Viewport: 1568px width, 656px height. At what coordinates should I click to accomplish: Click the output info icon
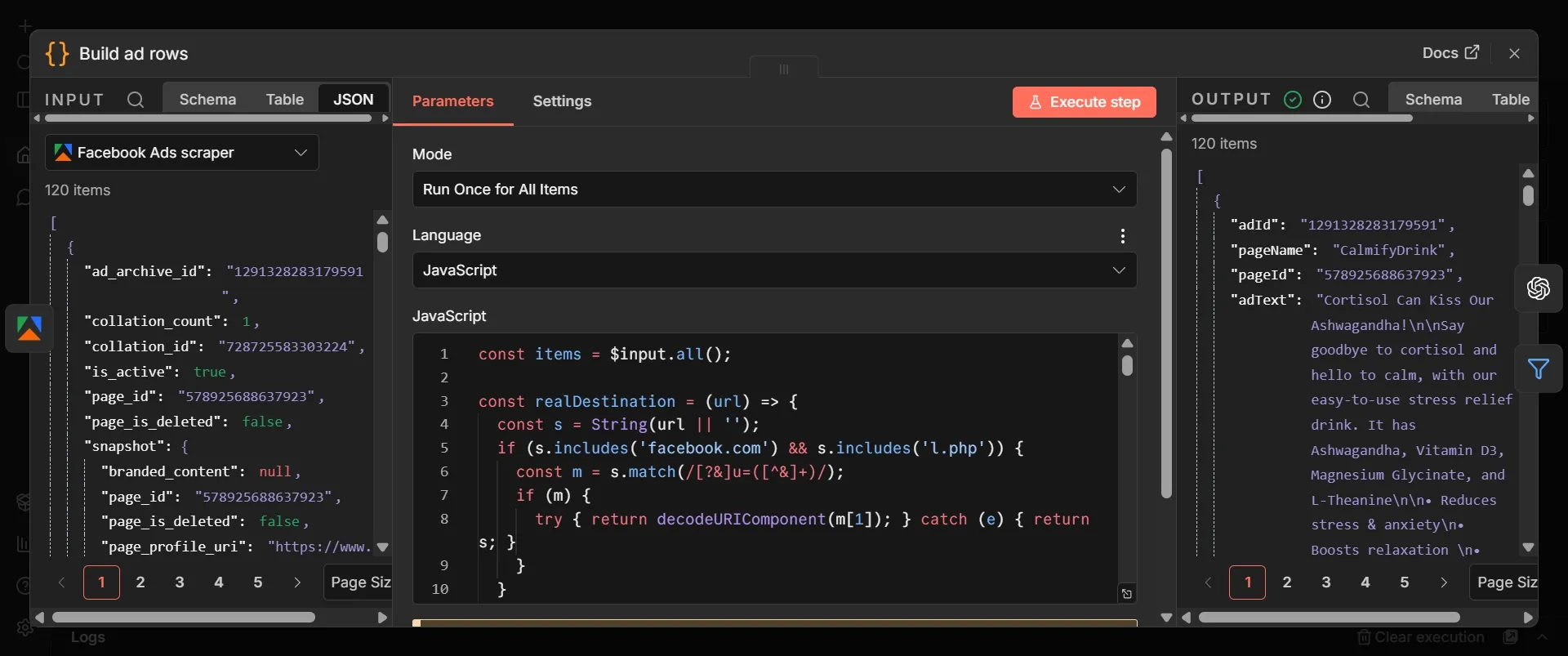click(x=1322, y=100)
